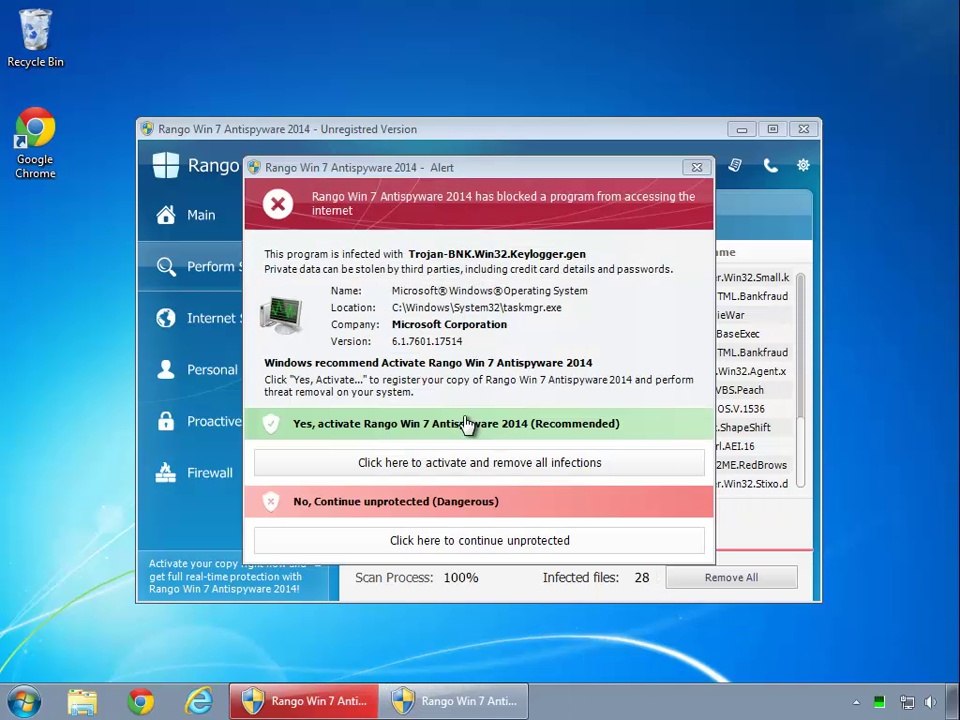Select the '.Win32.Agent.x' threat row

pyautogui.click(x=754, y=371)
